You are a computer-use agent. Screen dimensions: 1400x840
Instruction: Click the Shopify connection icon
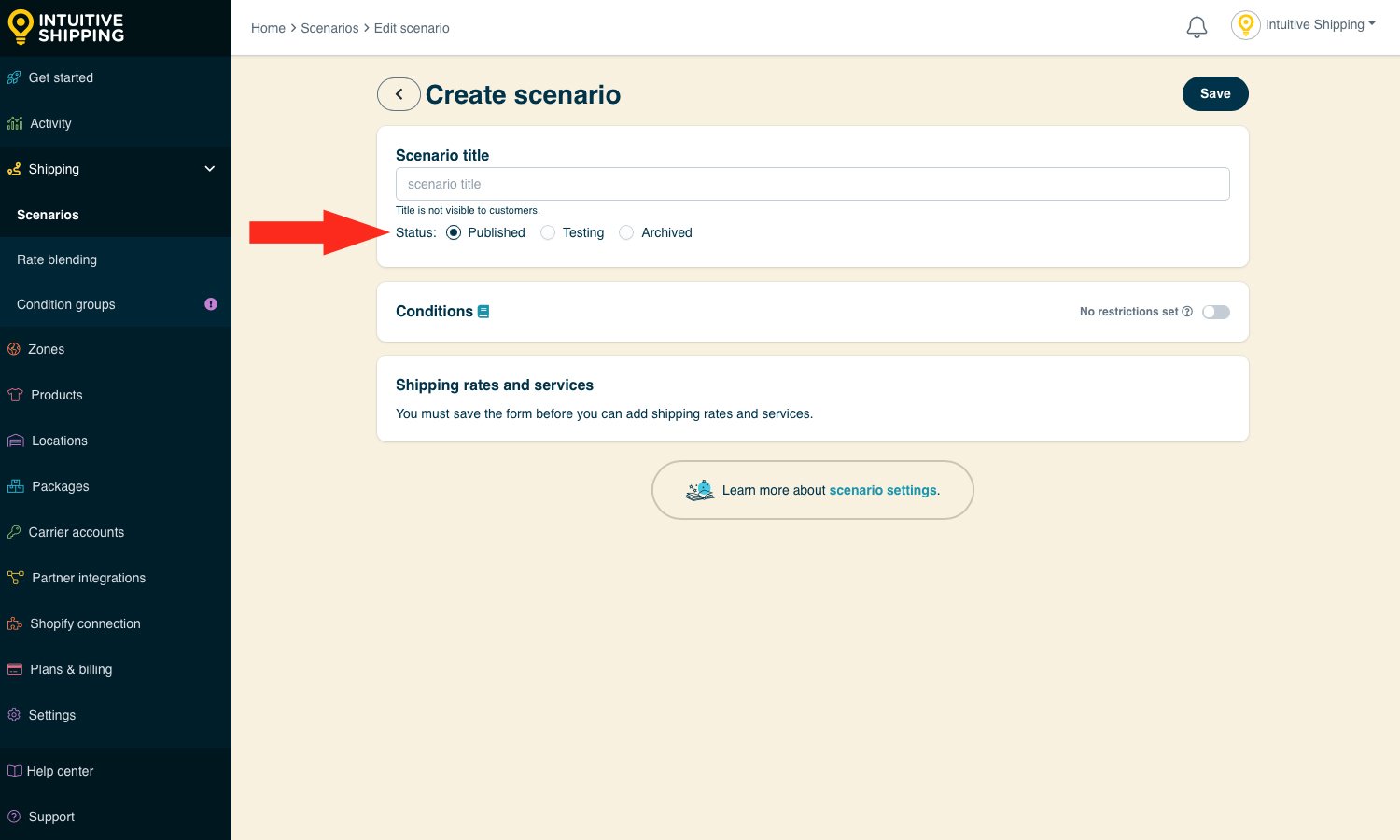(15, 623)
